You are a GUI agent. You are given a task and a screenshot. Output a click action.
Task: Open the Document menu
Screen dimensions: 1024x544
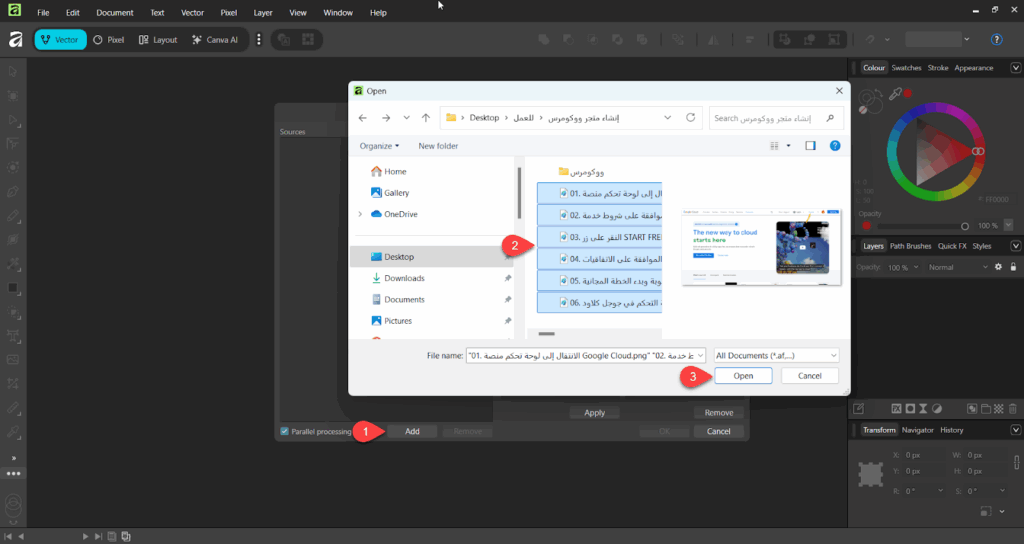pyautogui.click(x=115, y=13)
